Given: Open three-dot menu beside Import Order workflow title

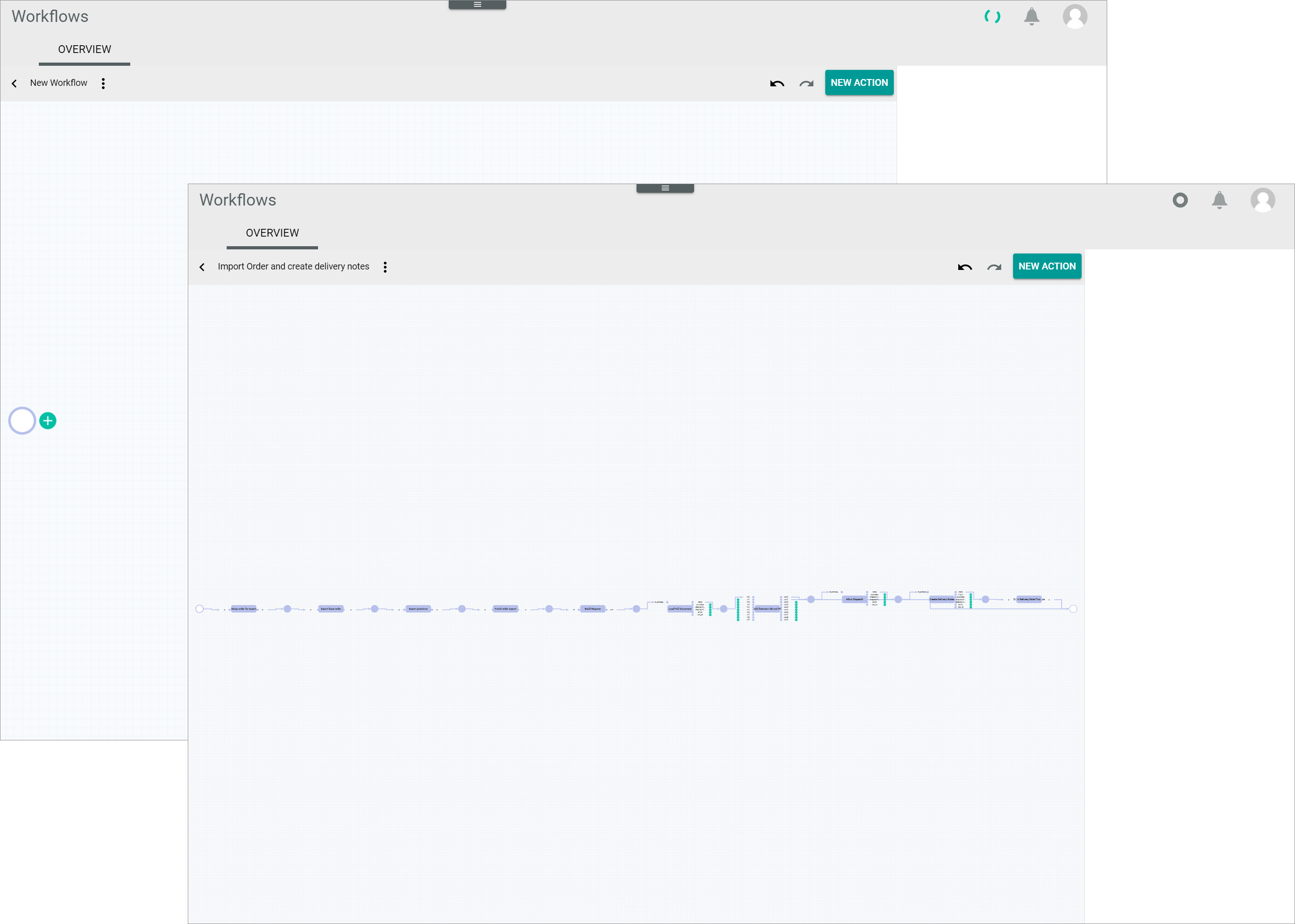Looking at the screenshot, I should [x=385, y=267].
